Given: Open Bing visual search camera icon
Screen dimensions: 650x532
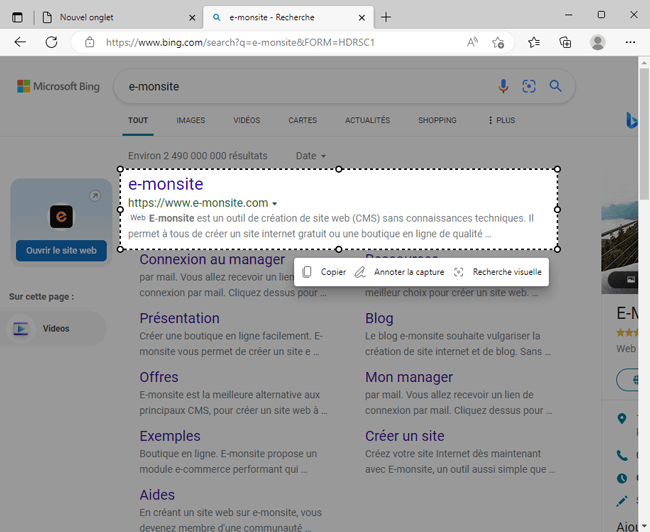Looking at the screenshot, I should (529, 86).
